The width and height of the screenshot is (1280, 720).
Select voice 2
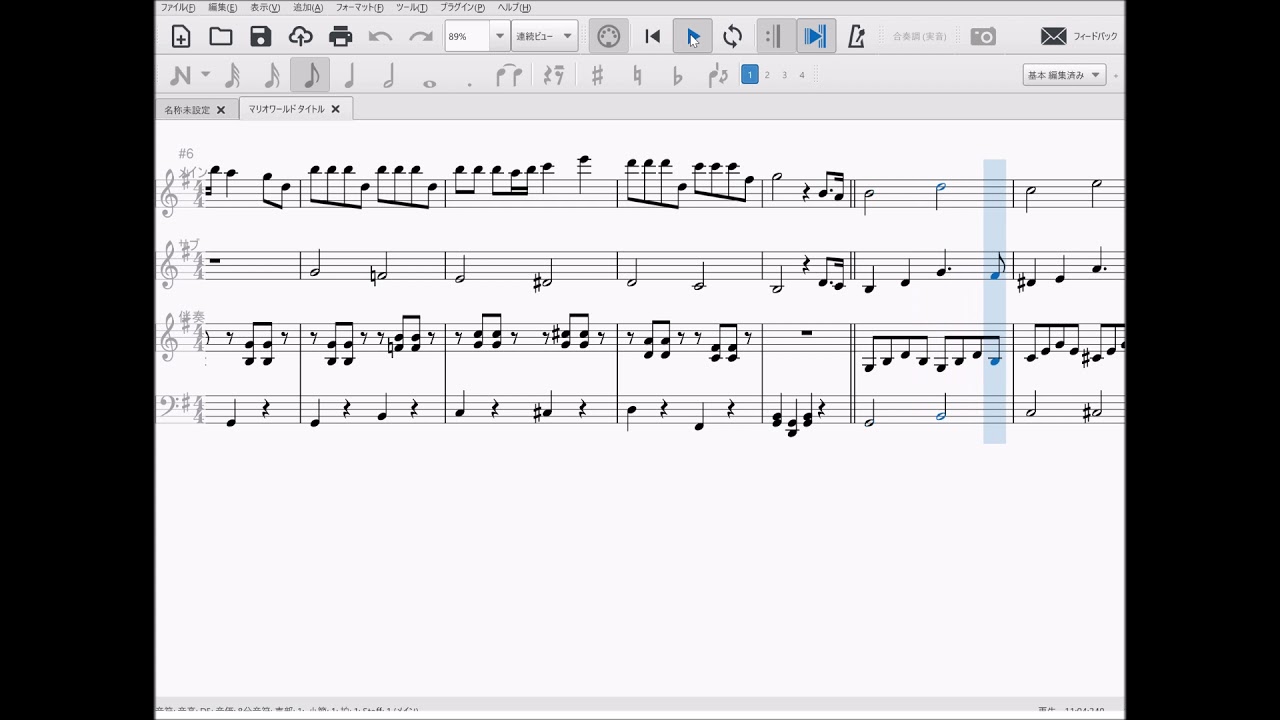(x=767, y=75)
